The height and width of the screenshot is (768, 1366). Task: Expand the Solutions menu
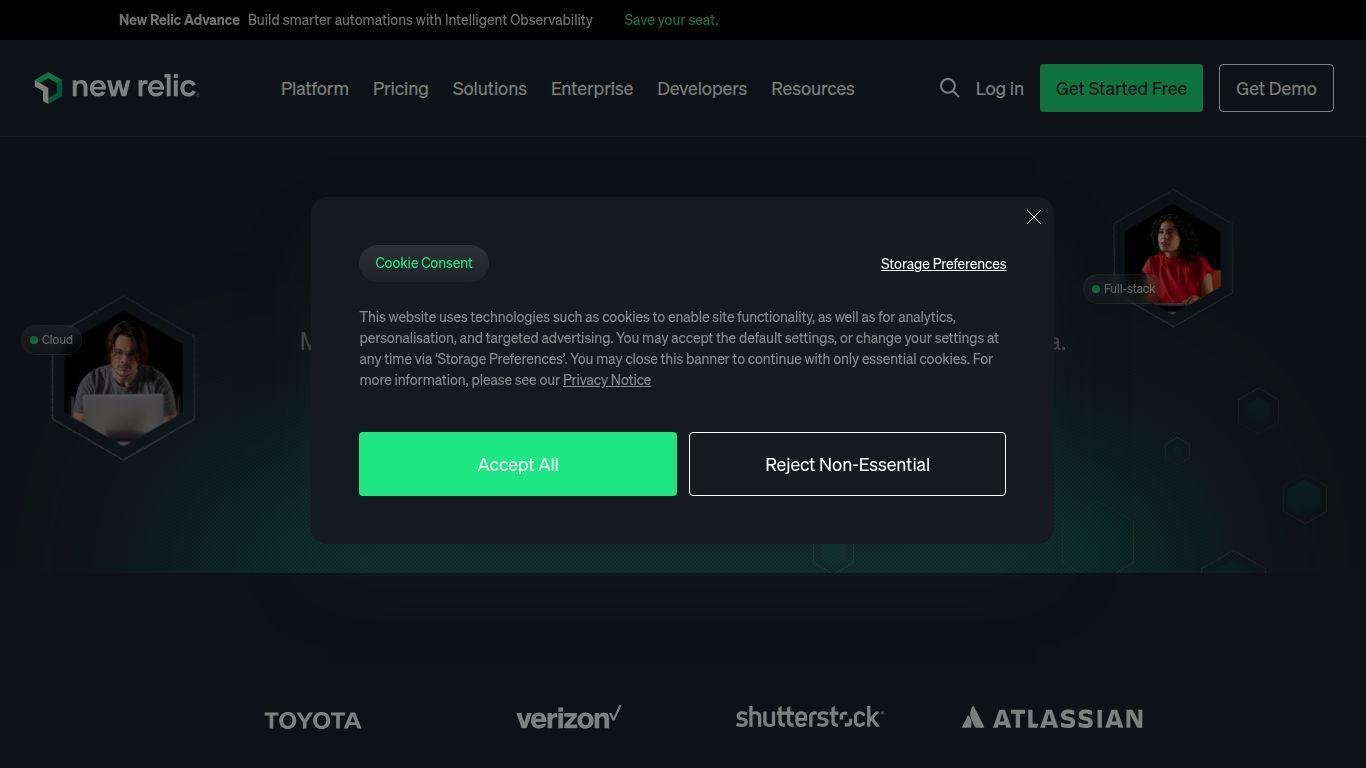490,88
